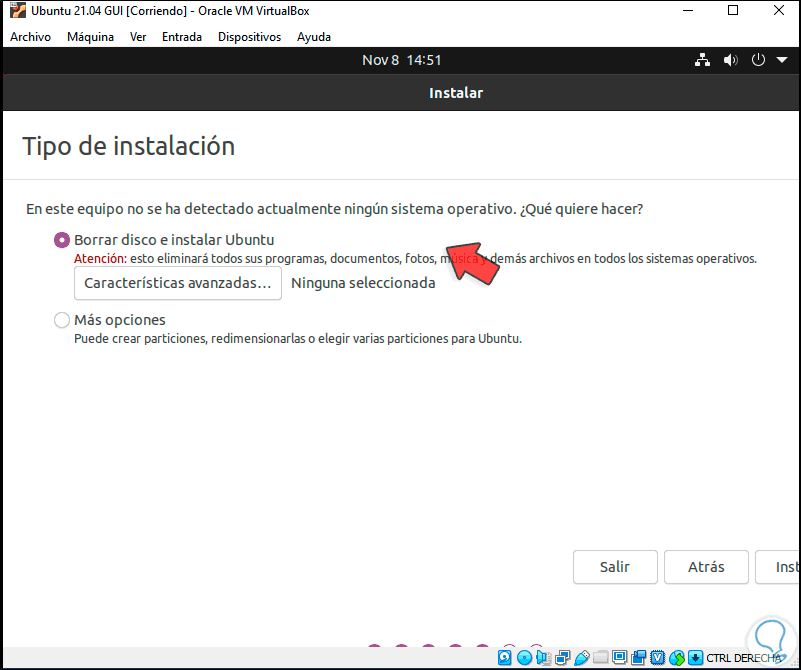Select the Más opciones radio button
The width and height of the screenshot is (802, 670).
(62, 320)
